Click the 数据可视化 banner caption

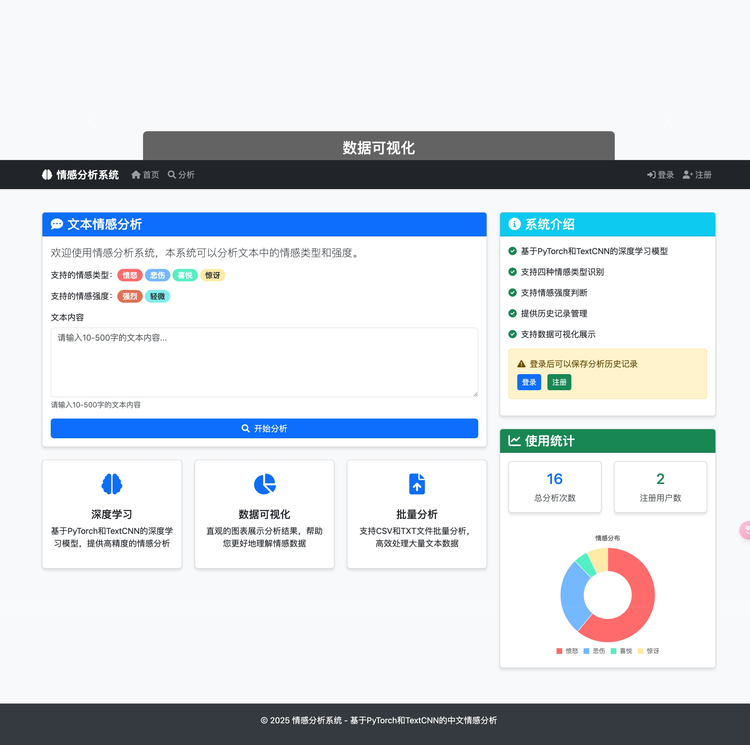point(378,148)
